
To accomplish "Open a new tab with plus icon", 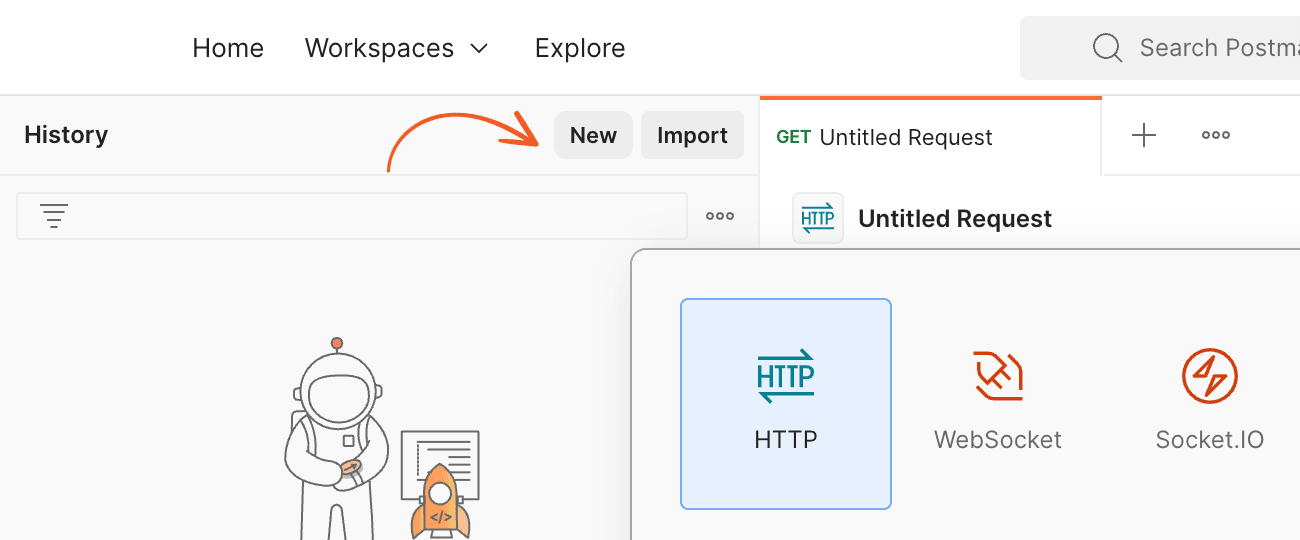I will 1143,135.
